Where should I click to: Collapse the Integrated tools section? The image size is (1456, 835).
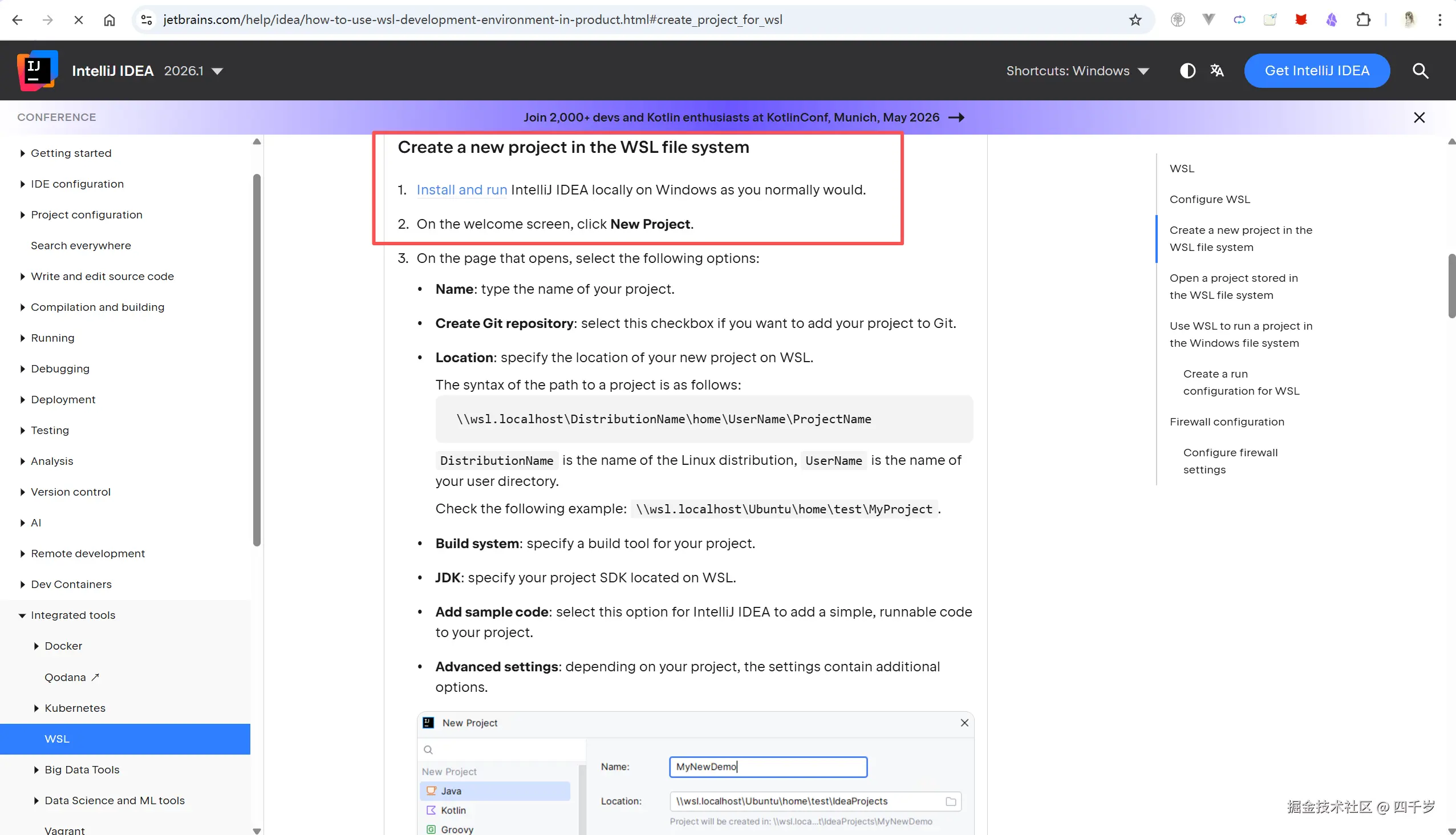22,615
